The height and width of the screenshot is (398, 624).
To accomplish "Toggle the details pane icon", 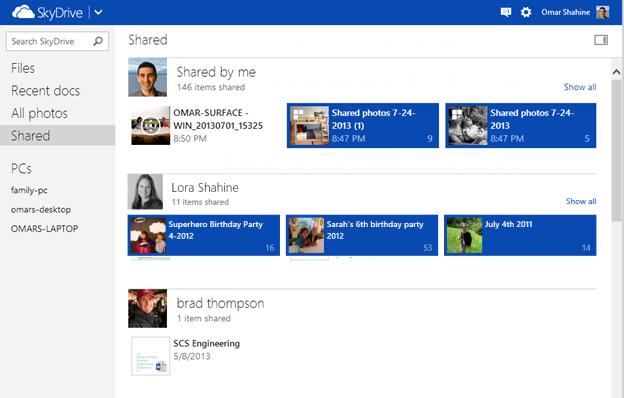I will (601, 40).
